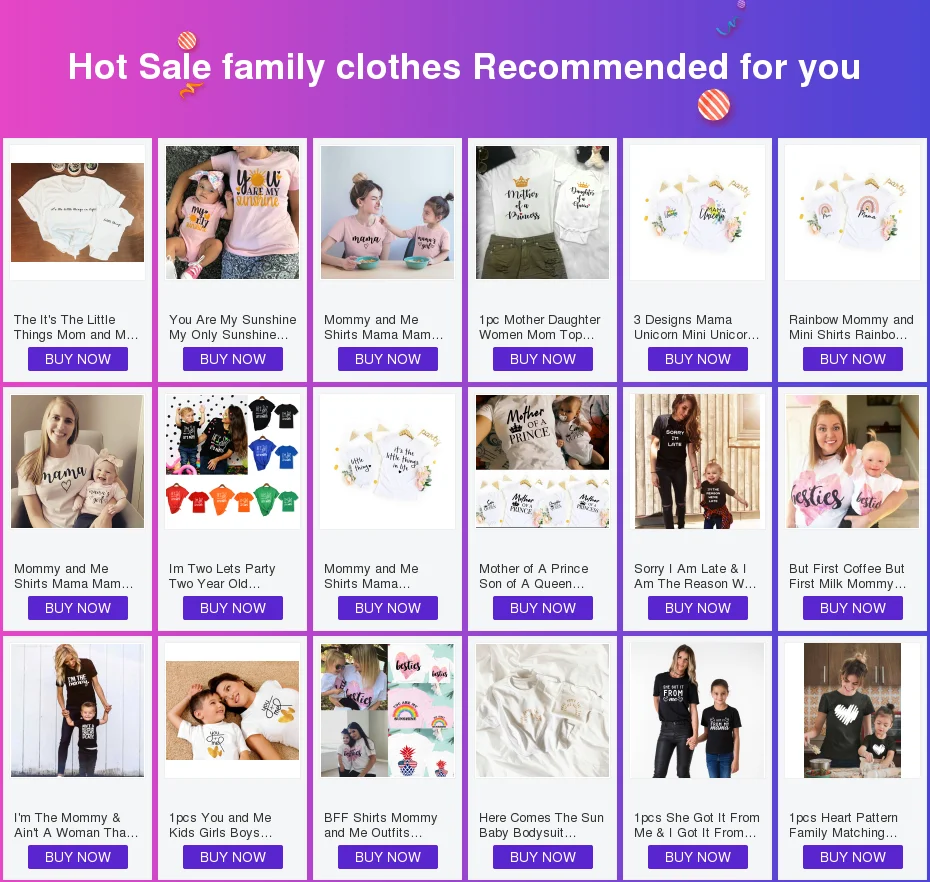Click BUY NOW under She Got It From Me

[698, 858]
